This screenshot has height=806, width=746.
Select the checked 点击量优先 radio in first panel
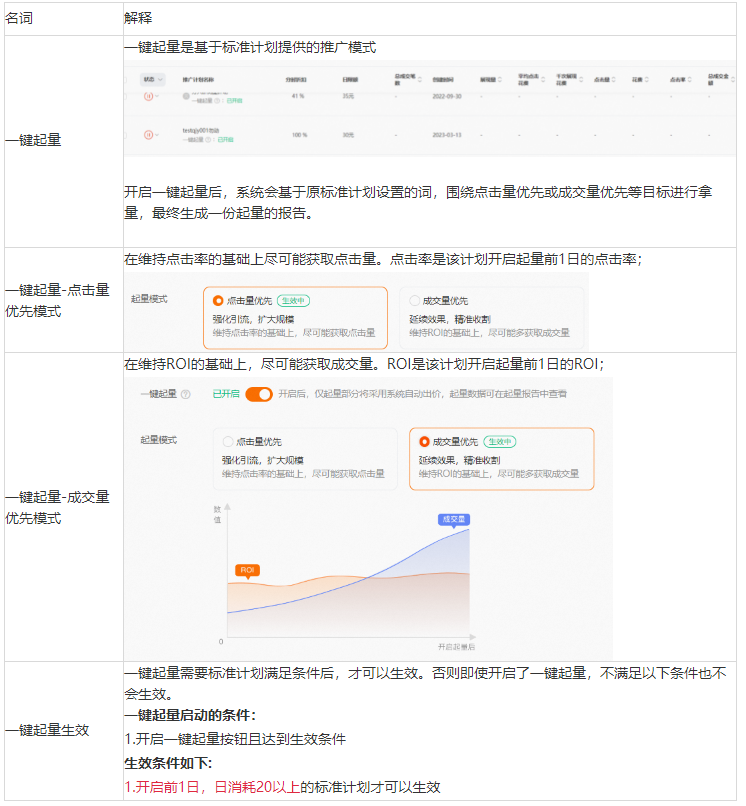(218, 300)
